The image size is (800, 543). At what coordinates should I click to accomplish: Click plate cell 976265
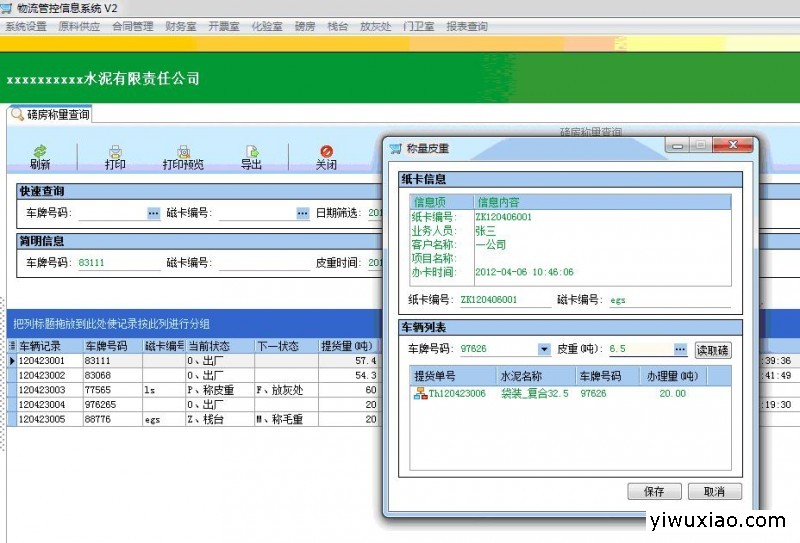click(x=113, y=405)
